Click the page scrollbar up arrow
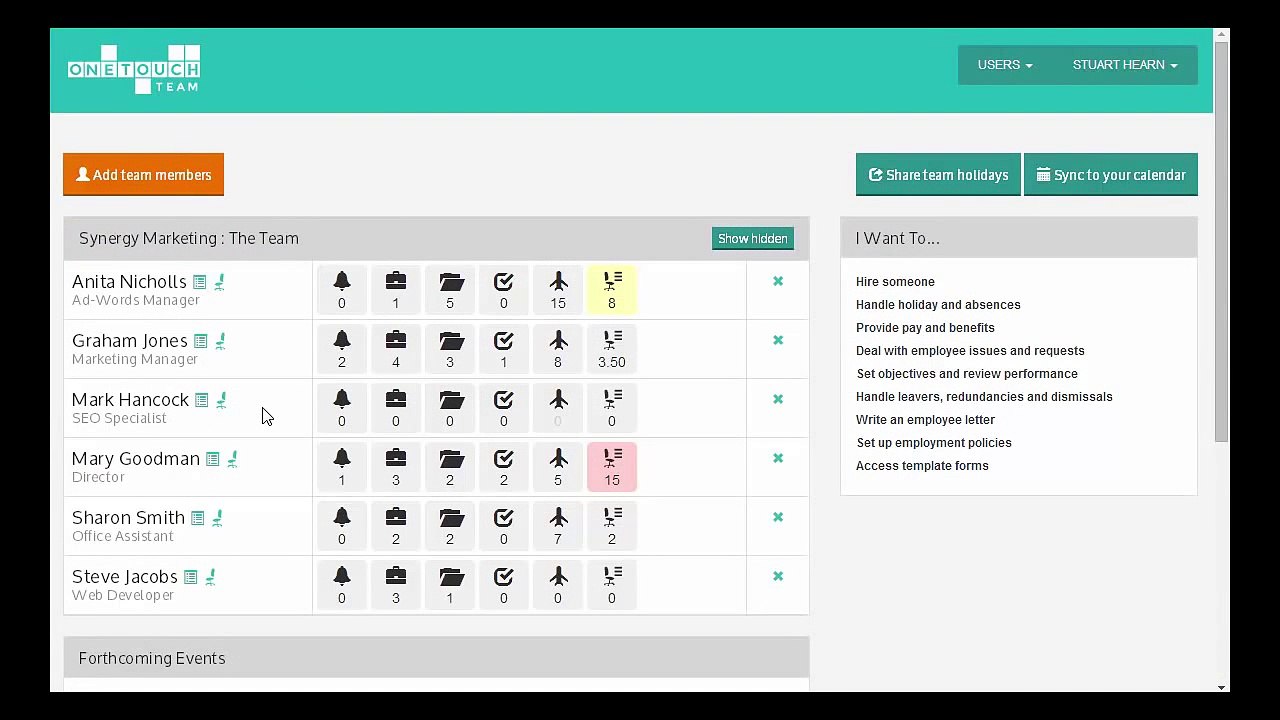This screenshot has width=1280, height=720. (x=1221, y=35)
